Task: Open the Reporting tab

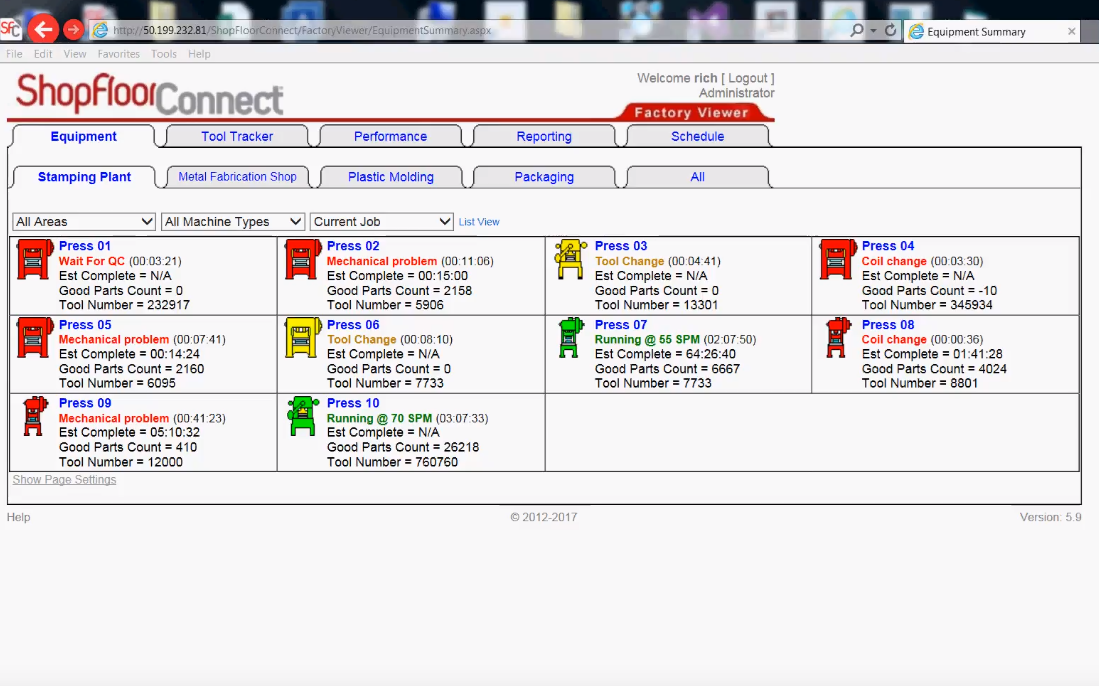Action: pyautogui.click(x=544, y=137)
